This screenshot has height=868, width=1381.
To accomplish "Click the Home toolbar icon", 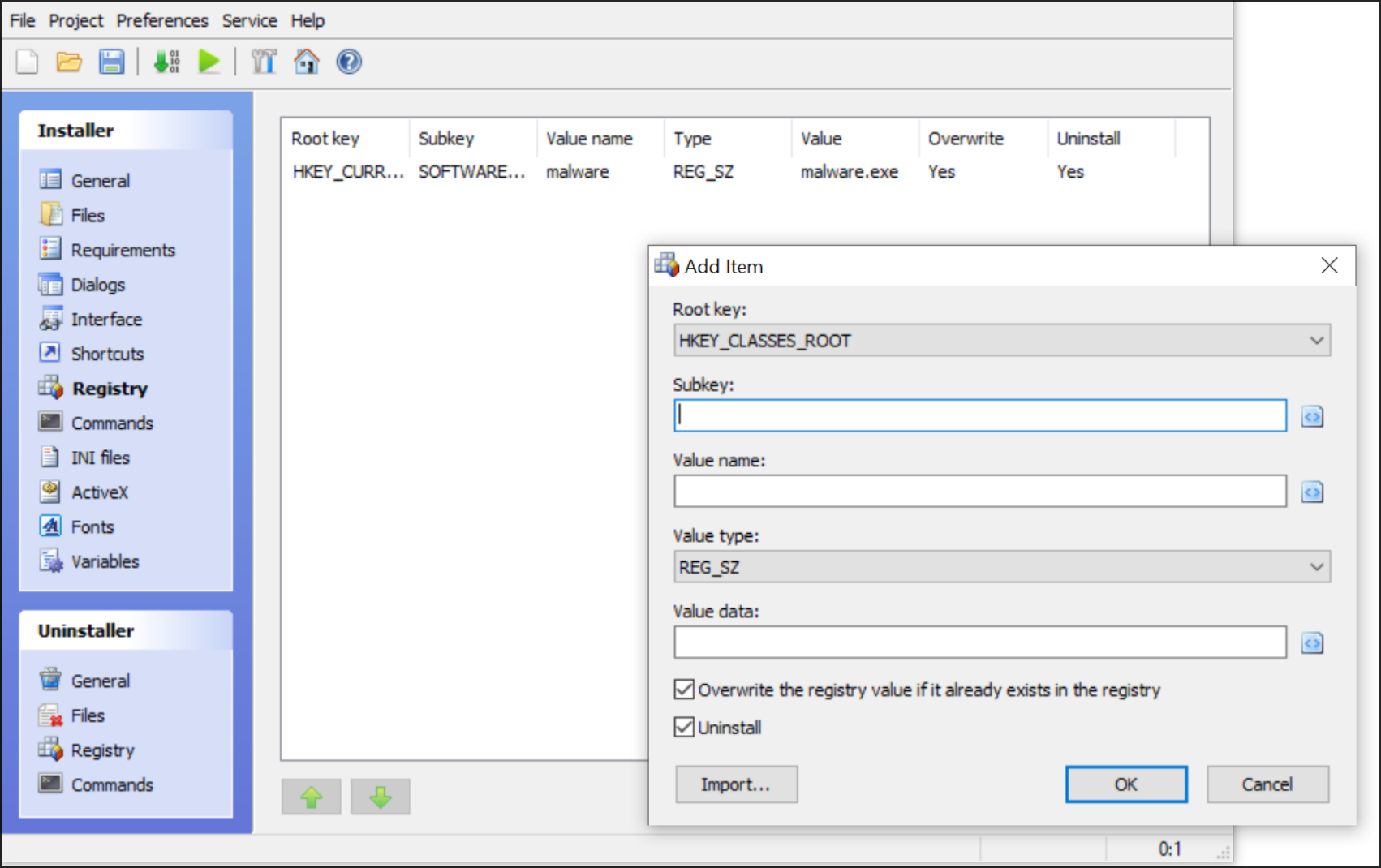I will pyautogui.click(x=306, y=62).
